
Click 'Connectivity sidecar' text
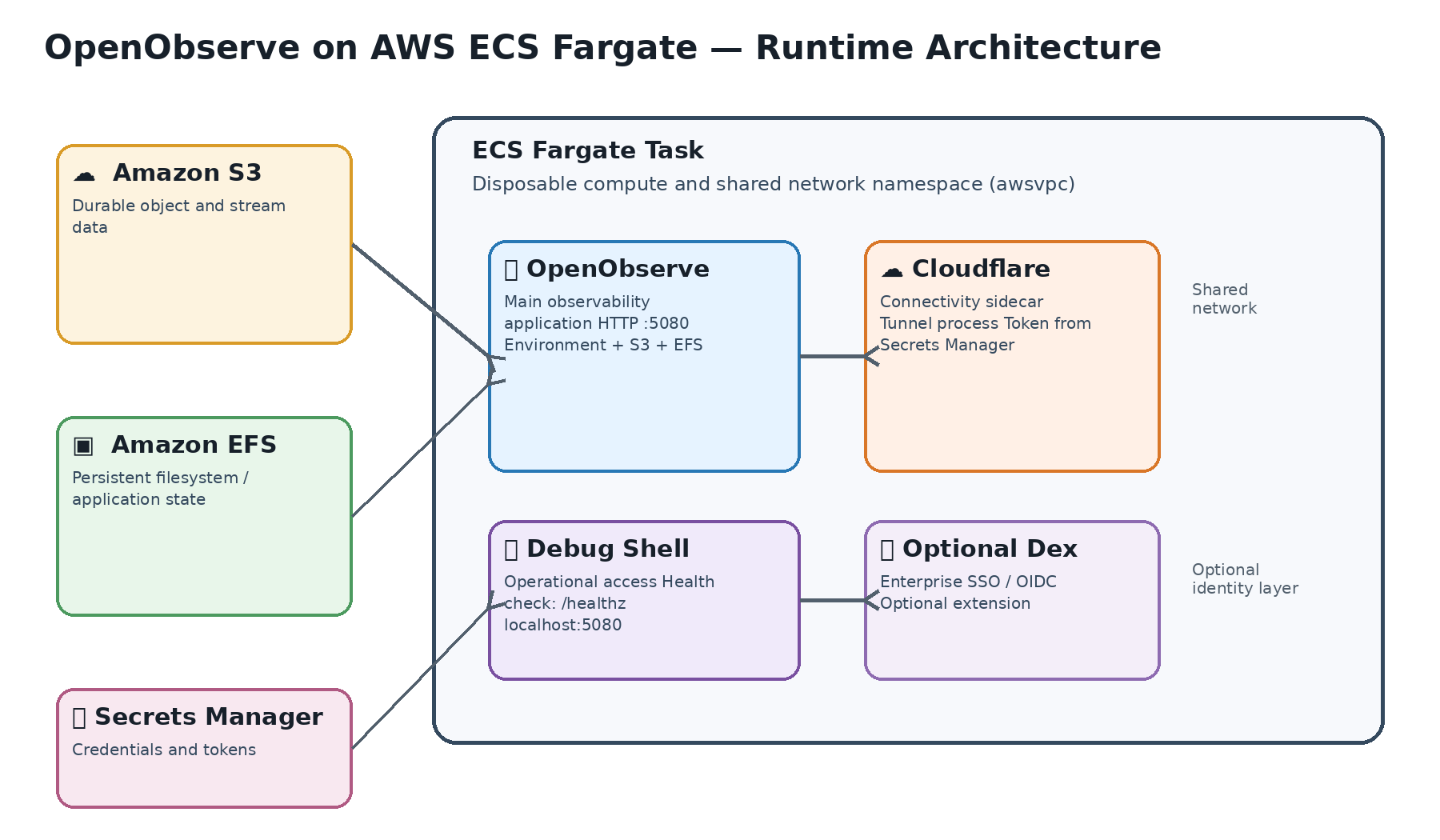pos(962,302)
